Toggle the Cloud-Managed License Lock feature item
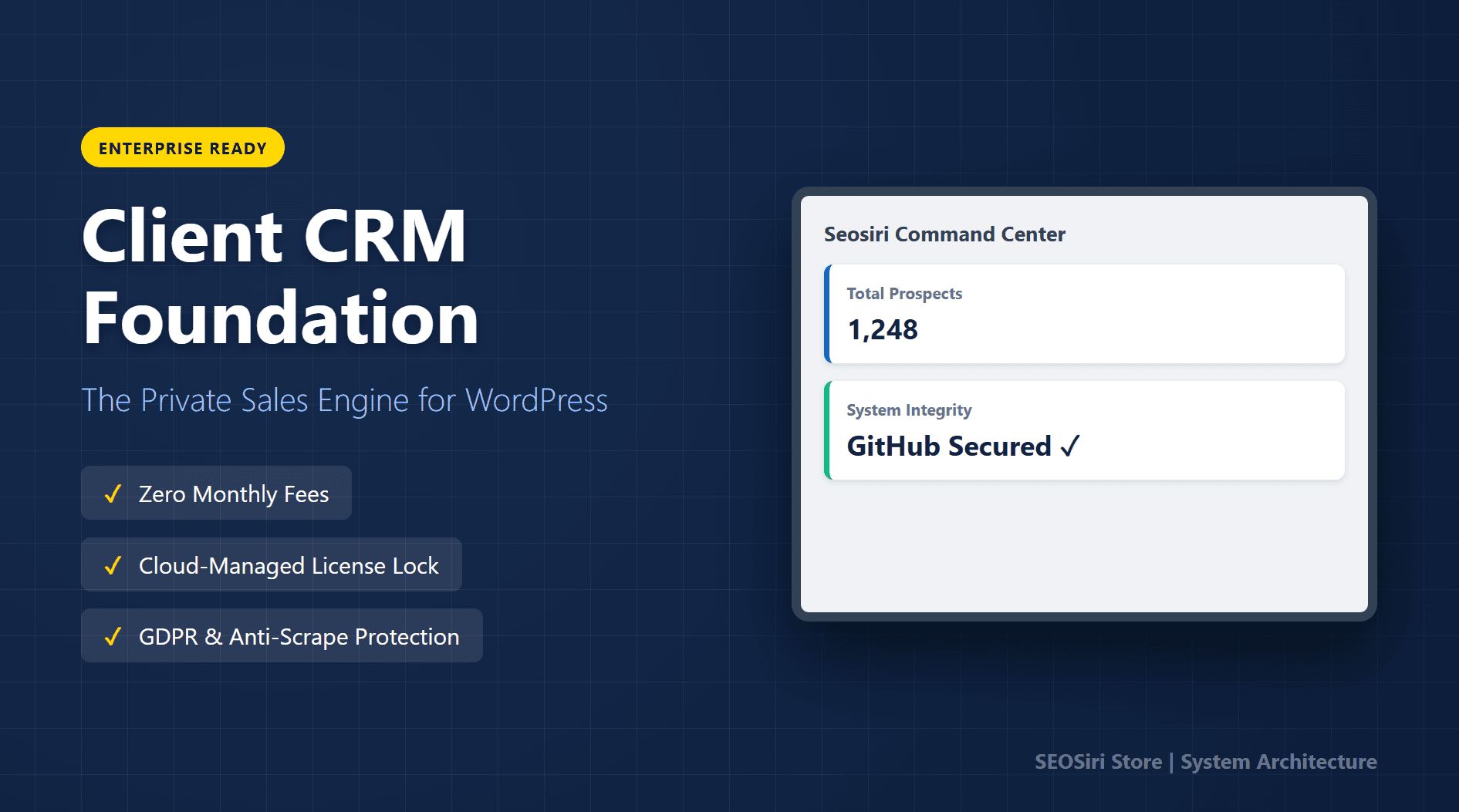The image size is (1459, 812). [x=270, y=564]
